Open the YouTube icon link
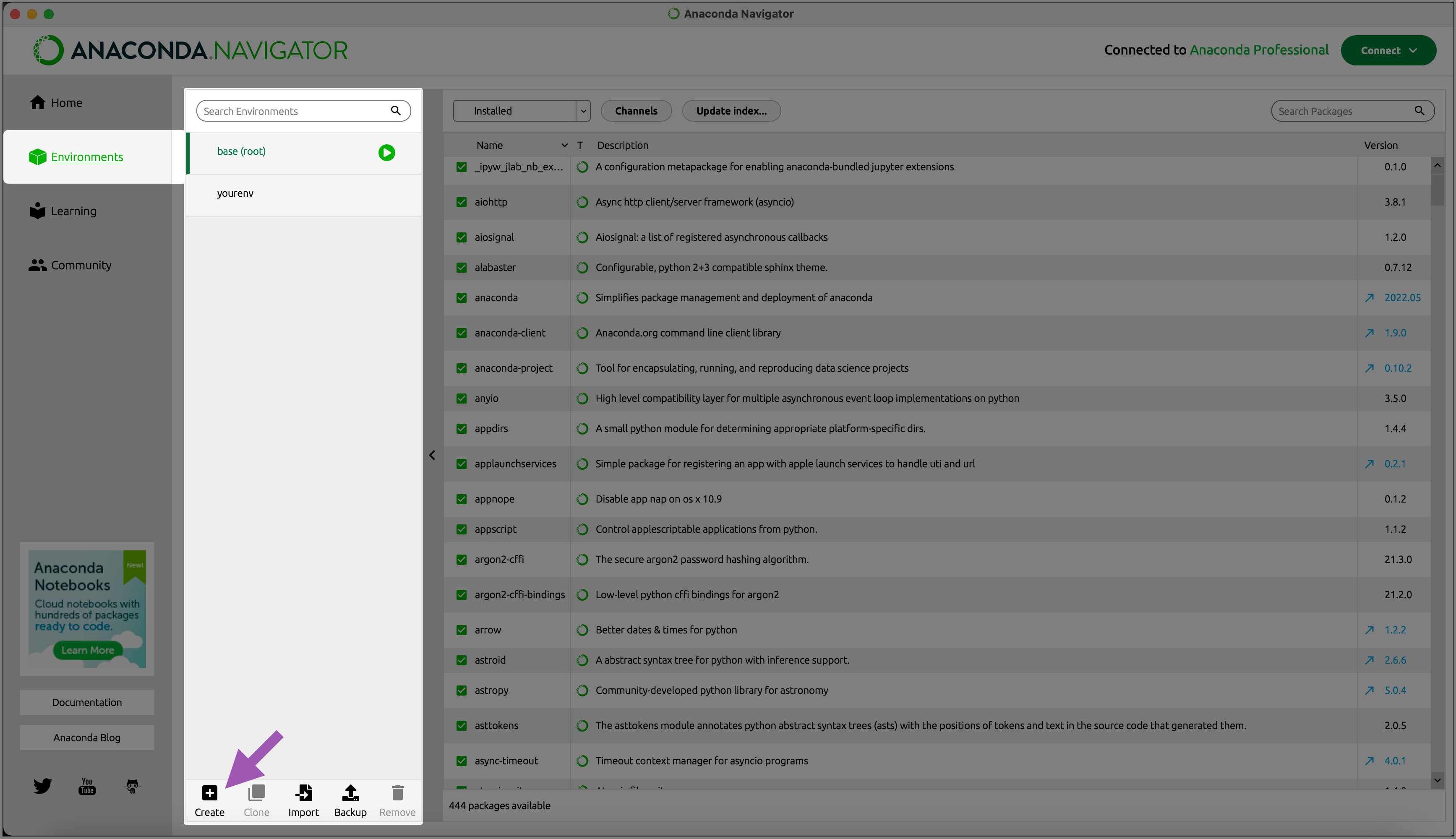 (87, 786)
